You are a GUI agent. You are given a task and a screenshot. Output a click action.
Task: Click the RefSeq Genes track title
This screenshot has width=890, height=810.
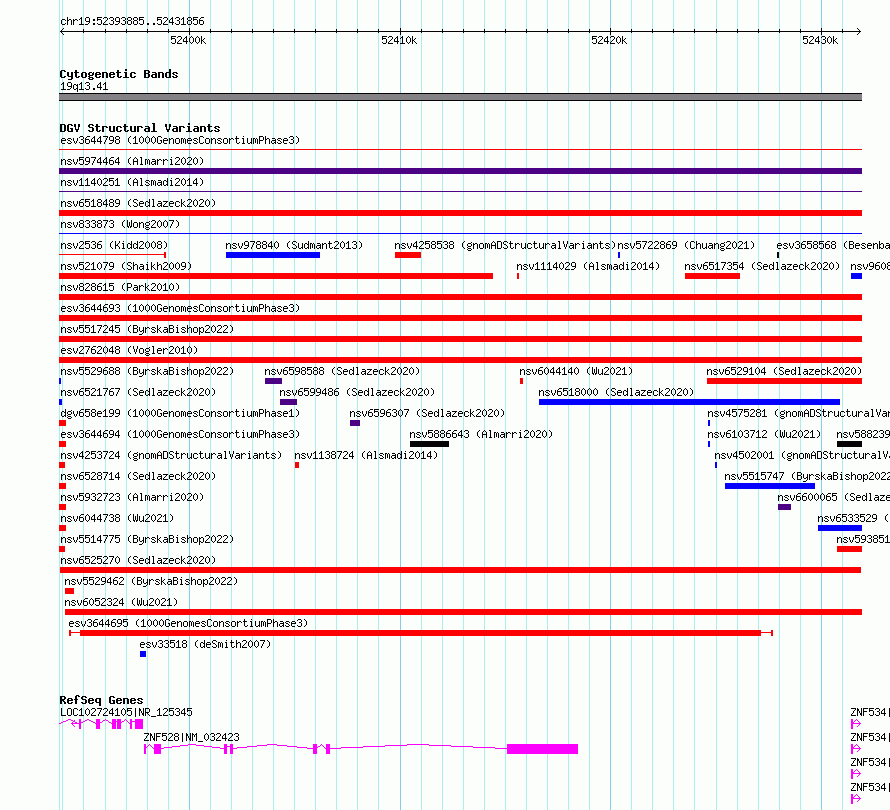(x=101, y=700)
